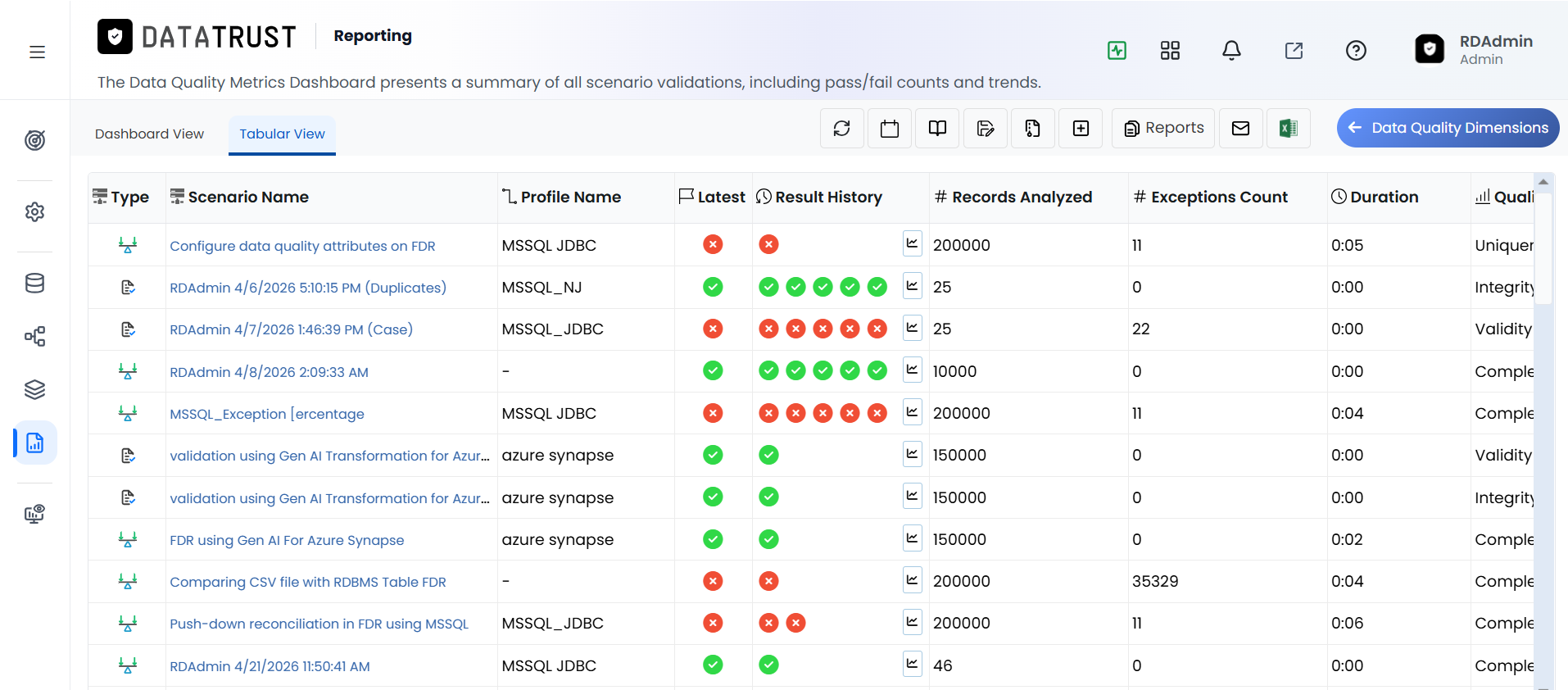Click the target icon in left sidebar

34,140
